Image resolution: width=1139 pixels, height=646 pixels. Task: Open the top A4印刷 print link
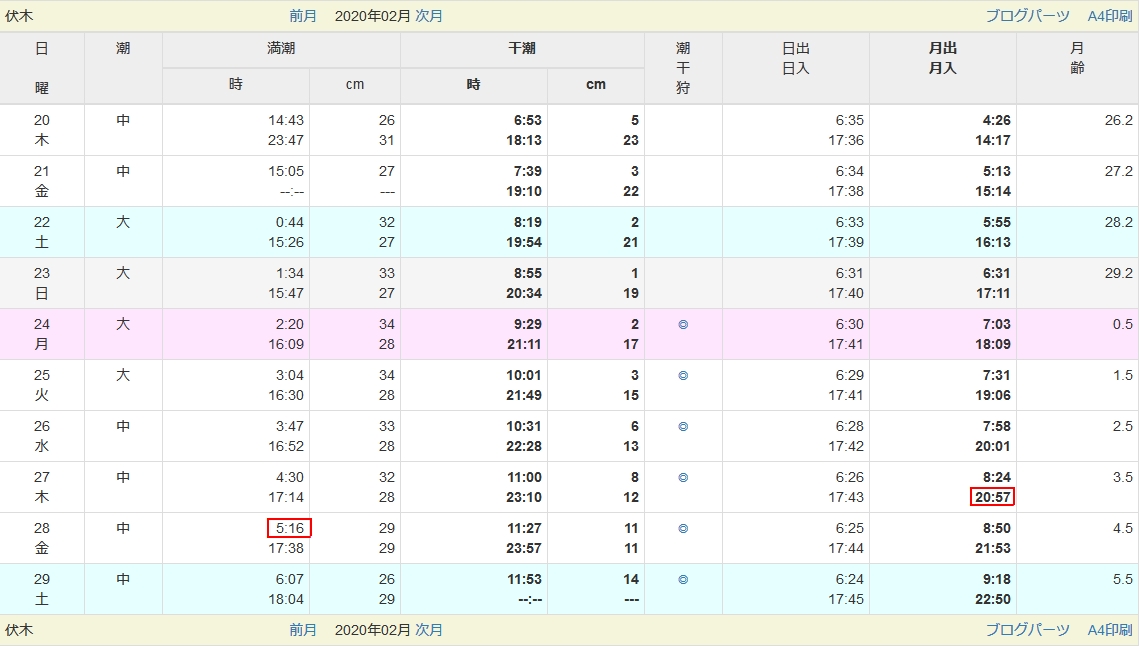(x=1109, y=16)
